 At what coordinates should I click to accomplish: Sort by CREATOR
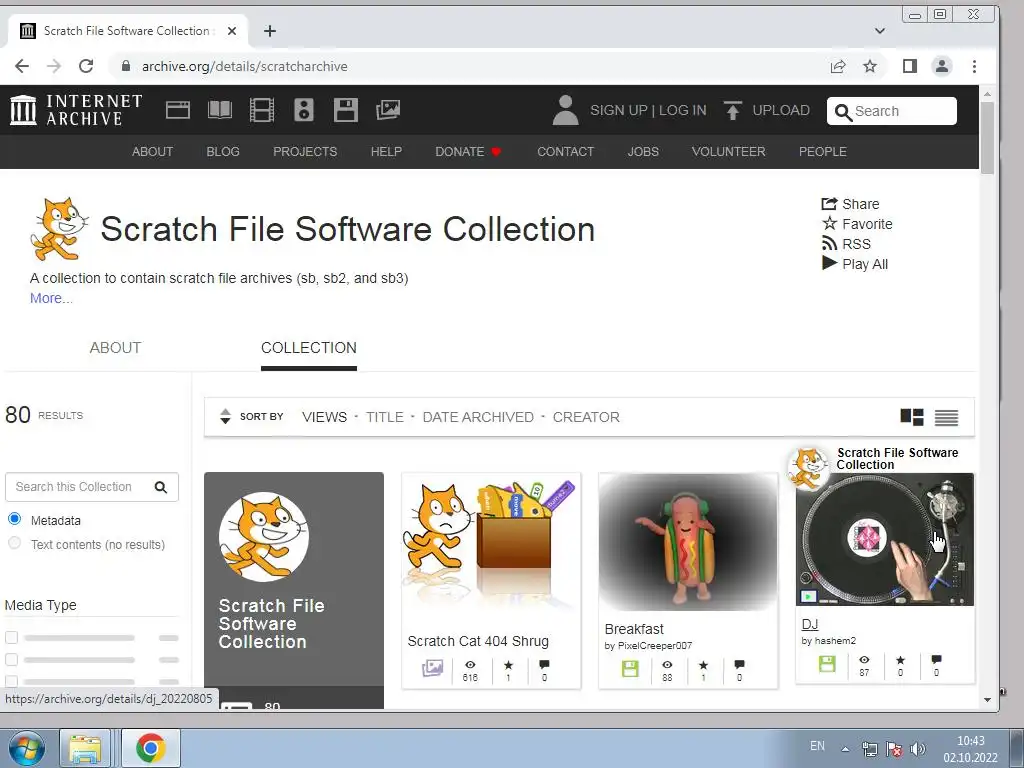coord(586,417)
